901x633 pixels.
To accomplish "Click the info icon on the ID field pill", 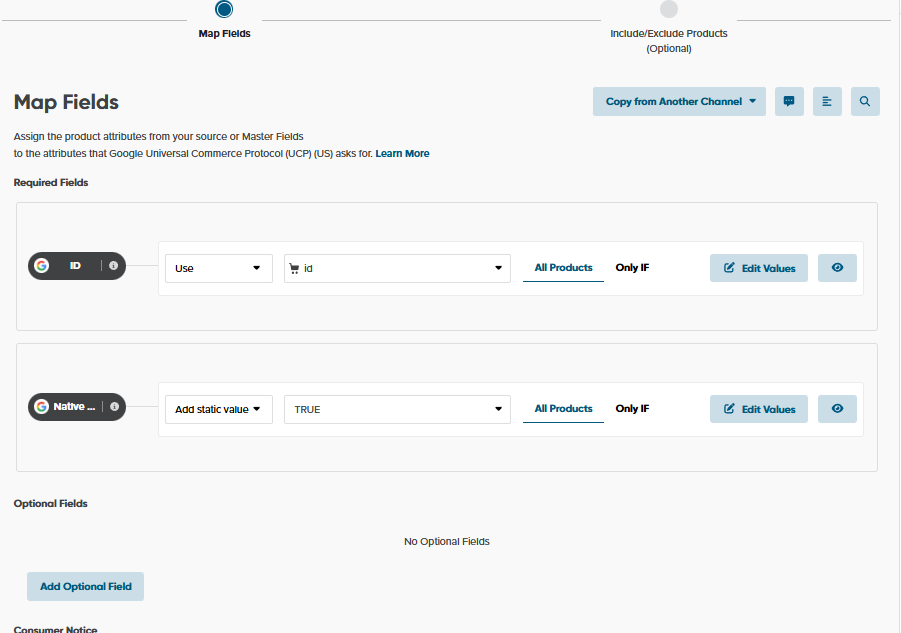I will click(x=114, y=266).
